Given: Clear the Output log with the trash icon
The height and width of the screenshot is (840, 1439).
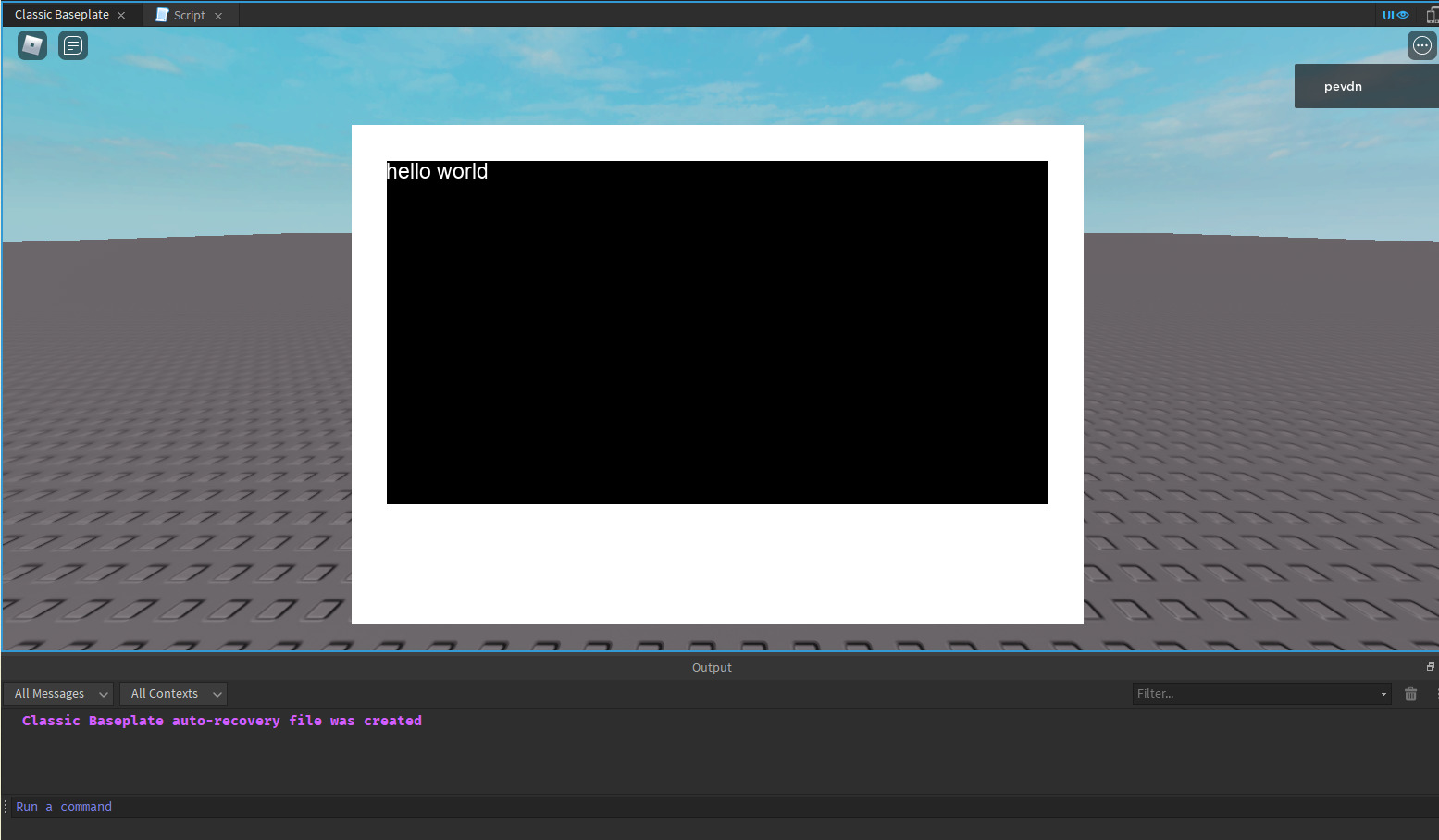Looking at the screenshot, I should 1410,693.
